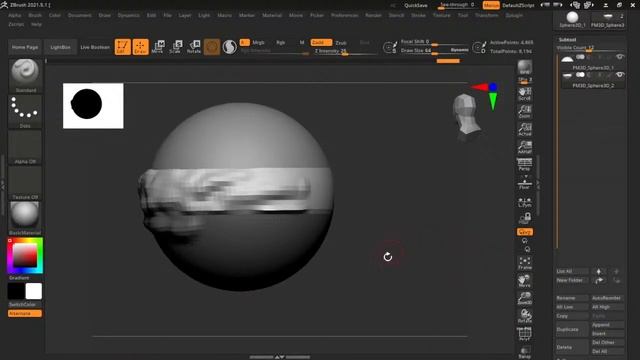Open the Standard brush thumbnail

25,76
